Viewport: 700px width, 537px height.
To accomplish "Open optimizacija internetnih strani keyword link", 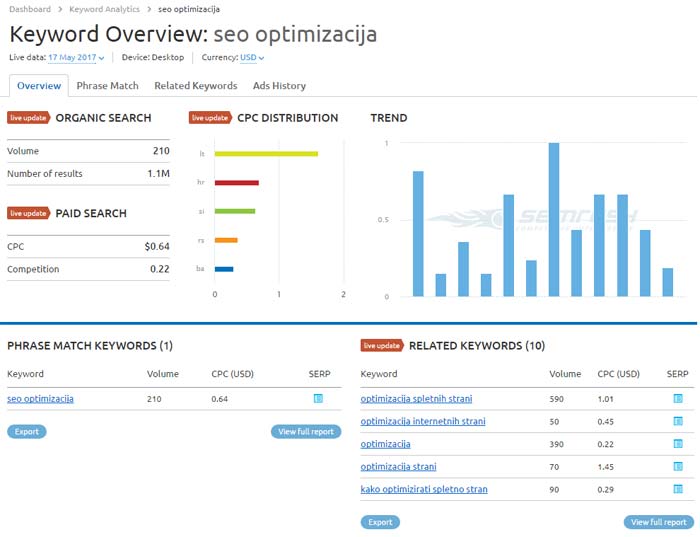I will point(423,421).
